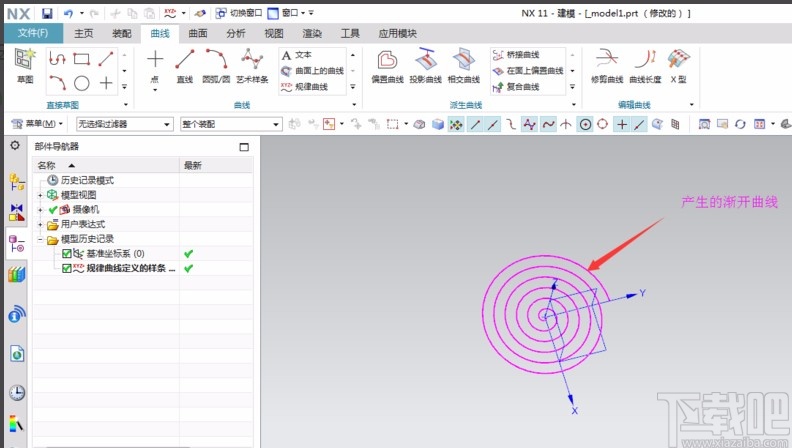
Task: Toggle the Quadrant Point snap button
Action: coord(603,124)
